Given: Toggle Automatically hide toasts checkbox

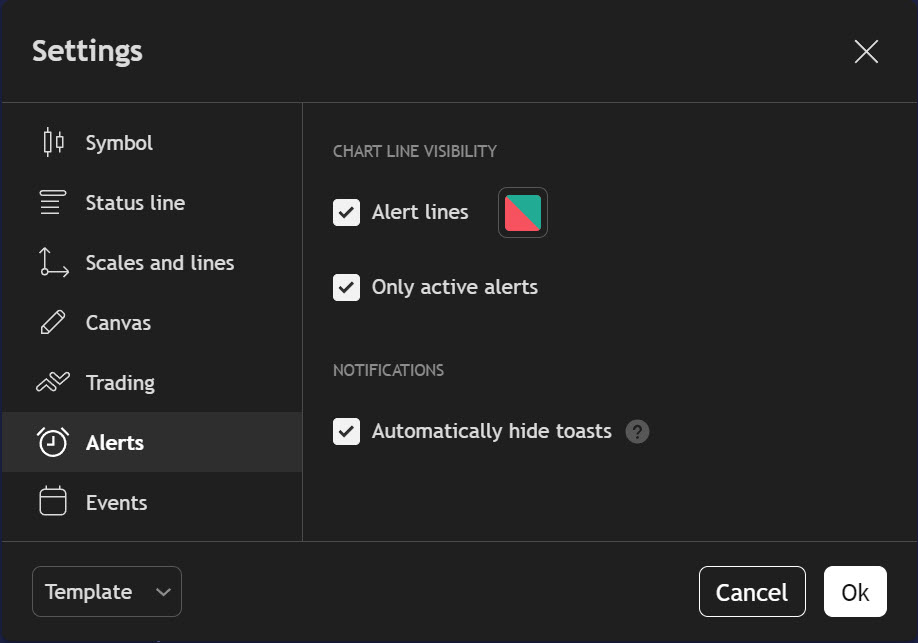Looking at the screenshot, I should point(346,432).
